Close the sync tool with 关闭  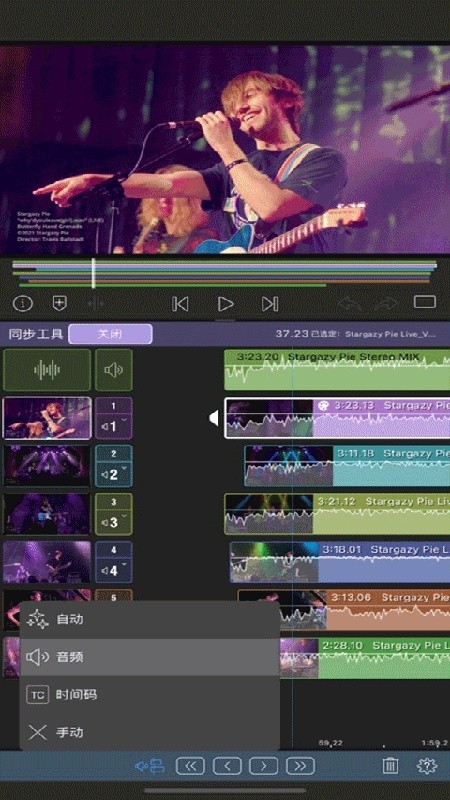[x=110, y=334]
